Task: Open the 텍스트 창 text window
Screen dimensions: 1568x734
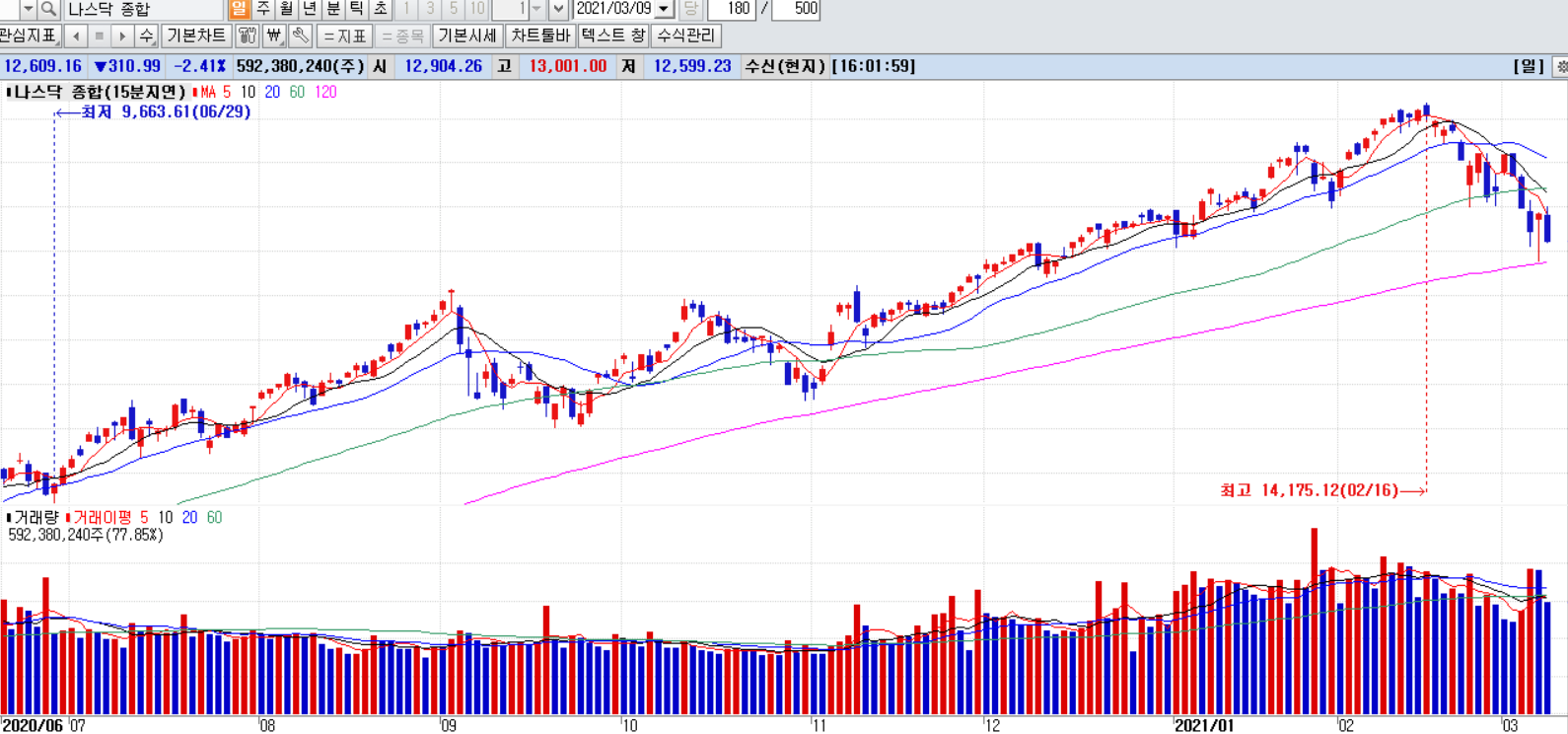Action: tap(613, 36)
